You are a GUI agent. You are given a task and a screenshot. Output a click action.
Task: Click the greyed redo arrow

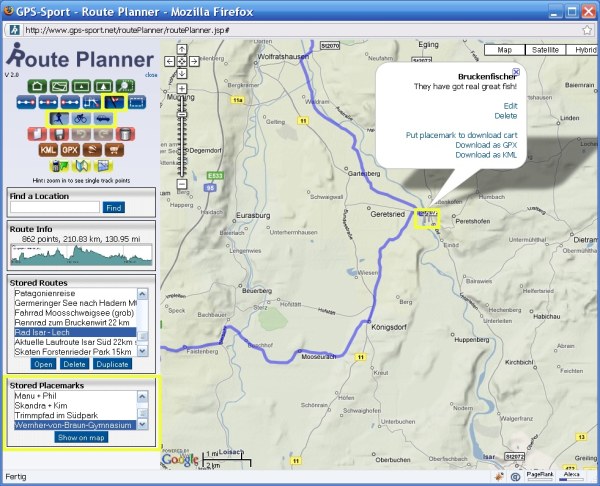point(103,134)
